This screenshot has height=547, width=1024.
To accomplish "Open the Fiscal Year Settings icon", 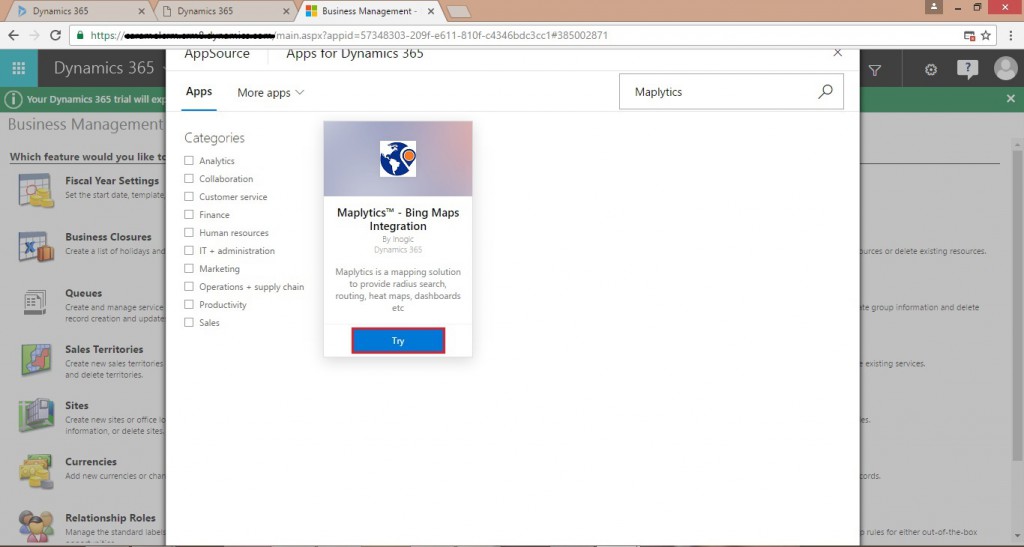I will point(36,190).
